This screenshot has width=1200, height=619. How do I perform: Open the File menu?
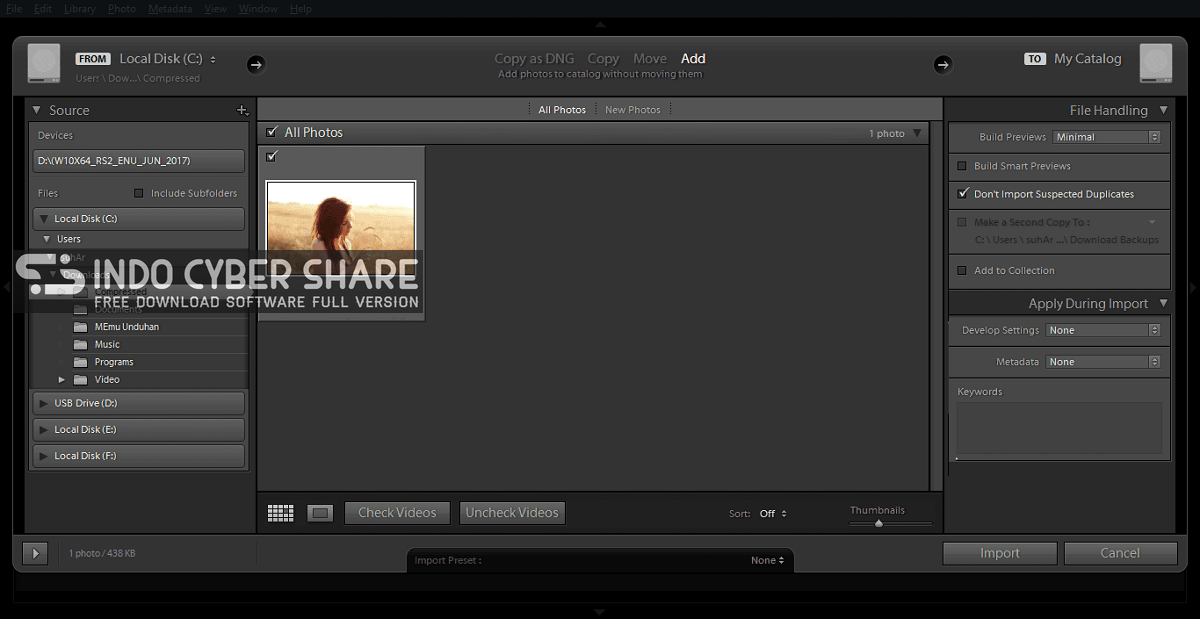coord(14,9)
